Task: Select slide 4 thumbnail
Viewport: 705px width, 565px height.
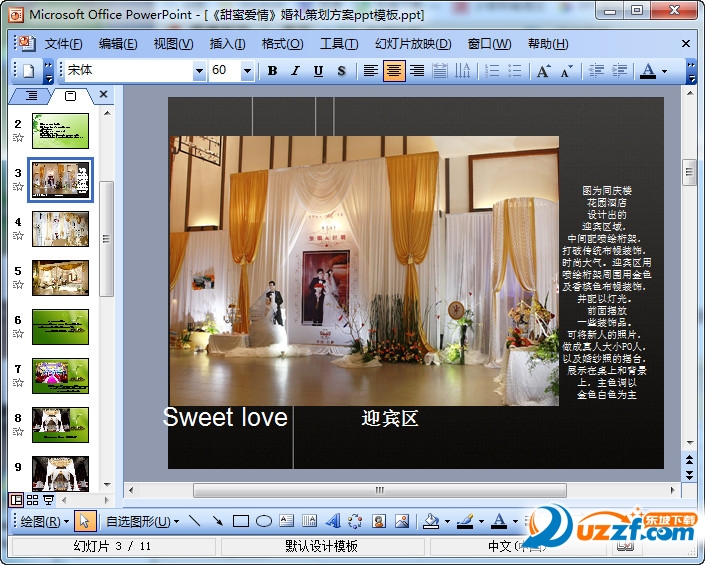Action: tap(60, 229)
